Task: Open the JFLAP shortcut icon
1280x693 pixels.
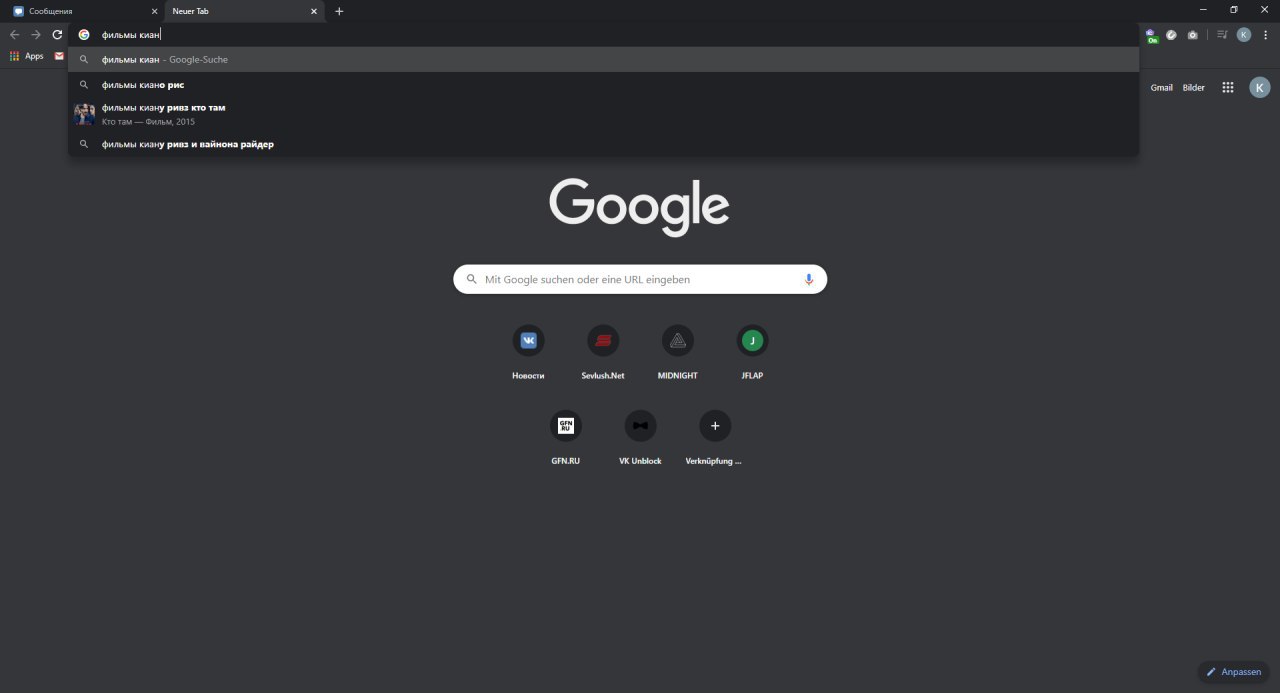Action: coord(752,341)
